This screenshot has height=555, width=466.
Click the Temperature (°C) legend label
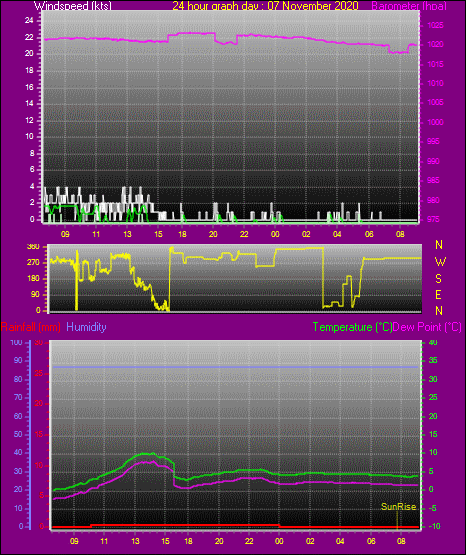coord(352,327)
